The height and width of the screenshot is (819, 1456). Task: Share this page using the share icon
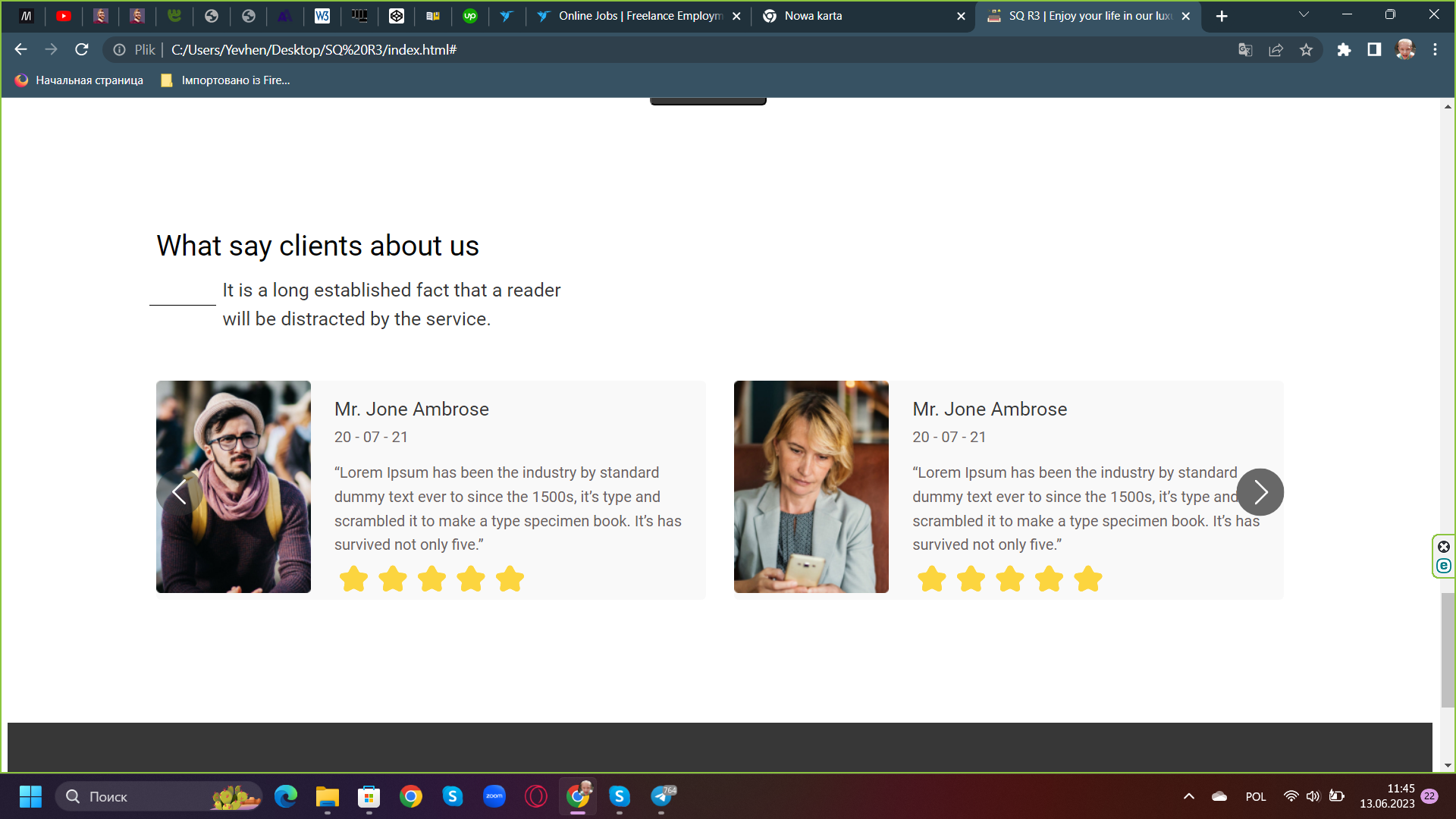1276,50
